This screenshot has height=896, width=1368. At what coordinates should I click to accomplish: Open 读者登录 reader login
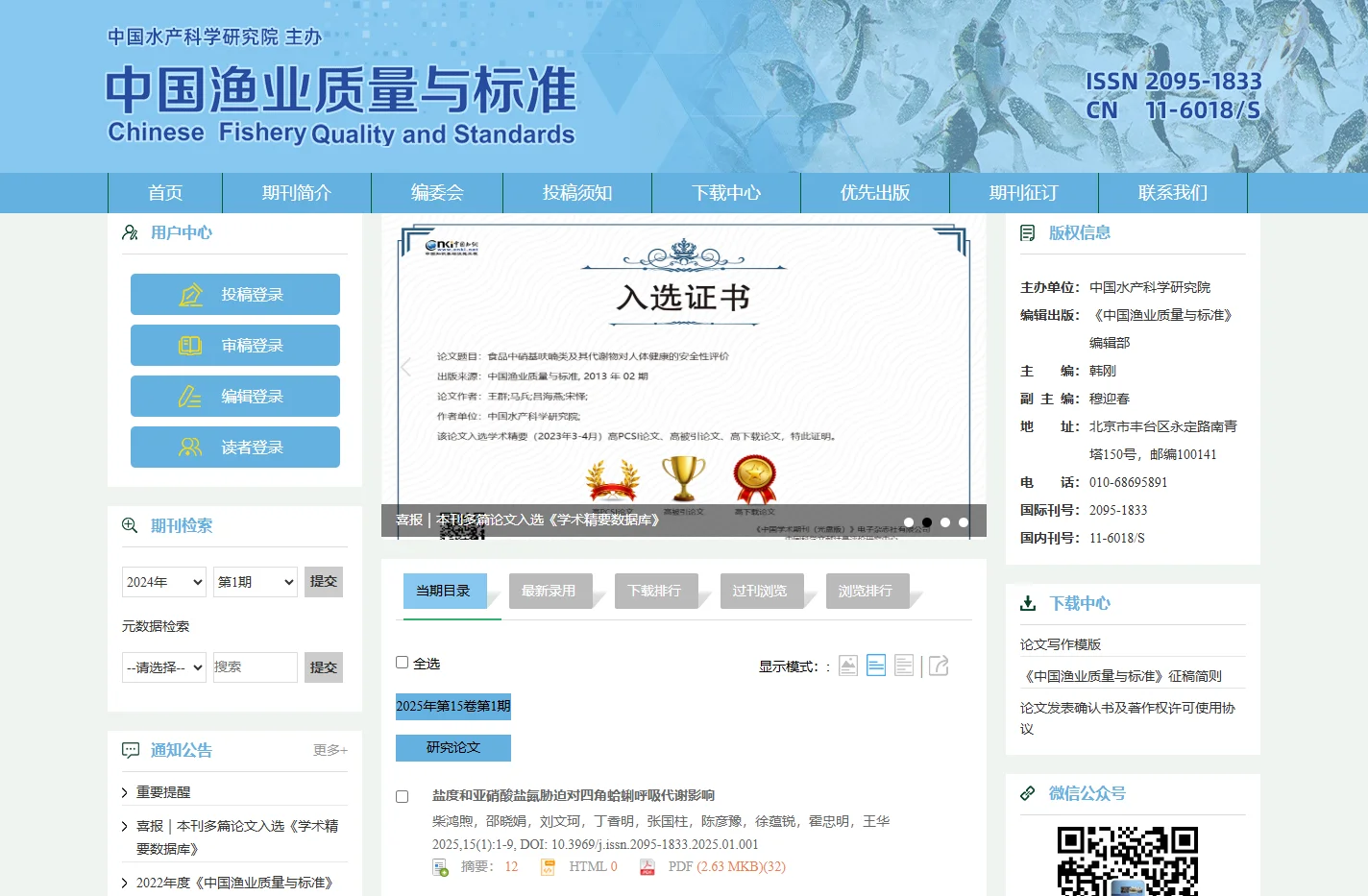coord(235,447)
